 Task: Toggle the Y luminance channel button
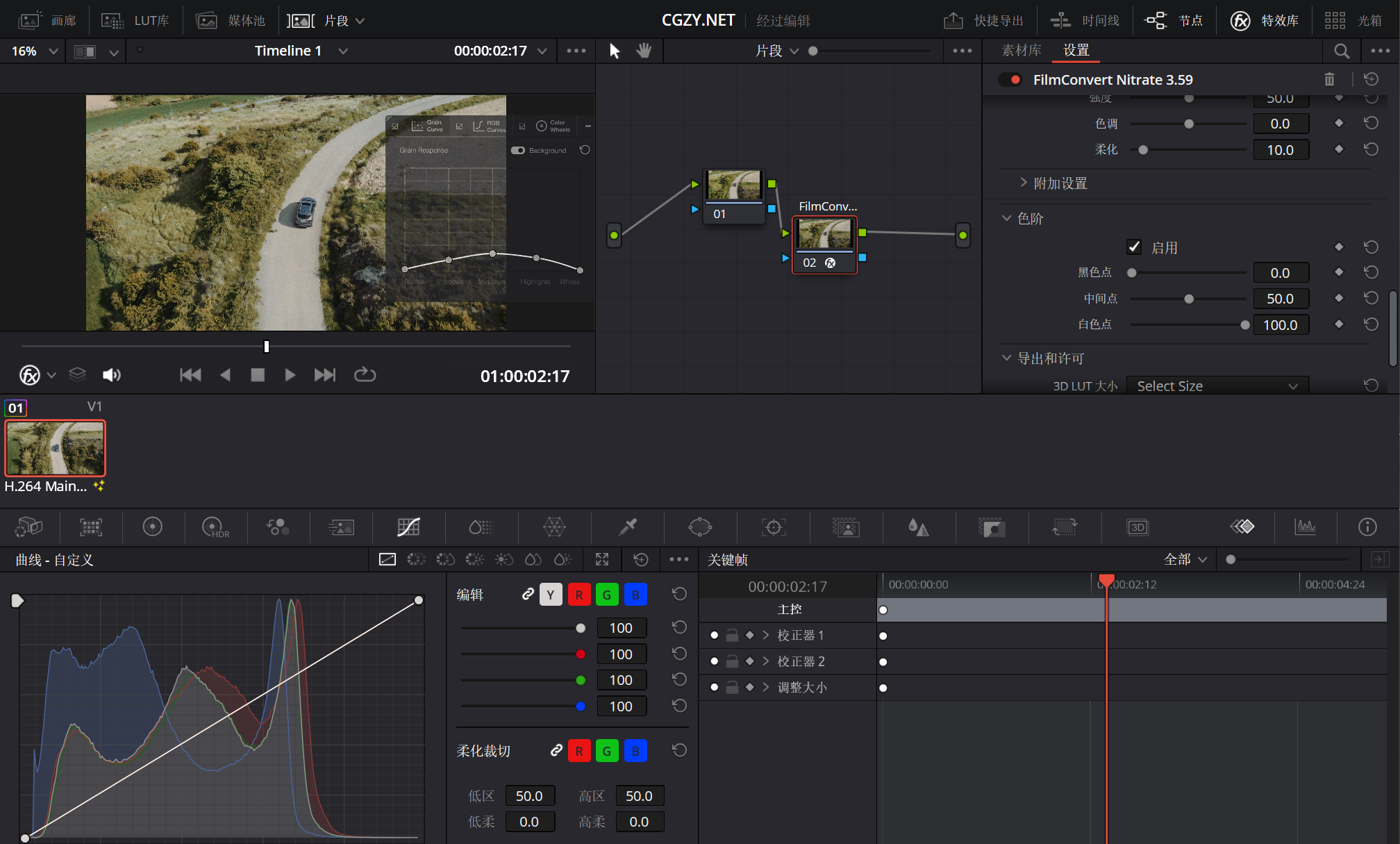point(550,595)
